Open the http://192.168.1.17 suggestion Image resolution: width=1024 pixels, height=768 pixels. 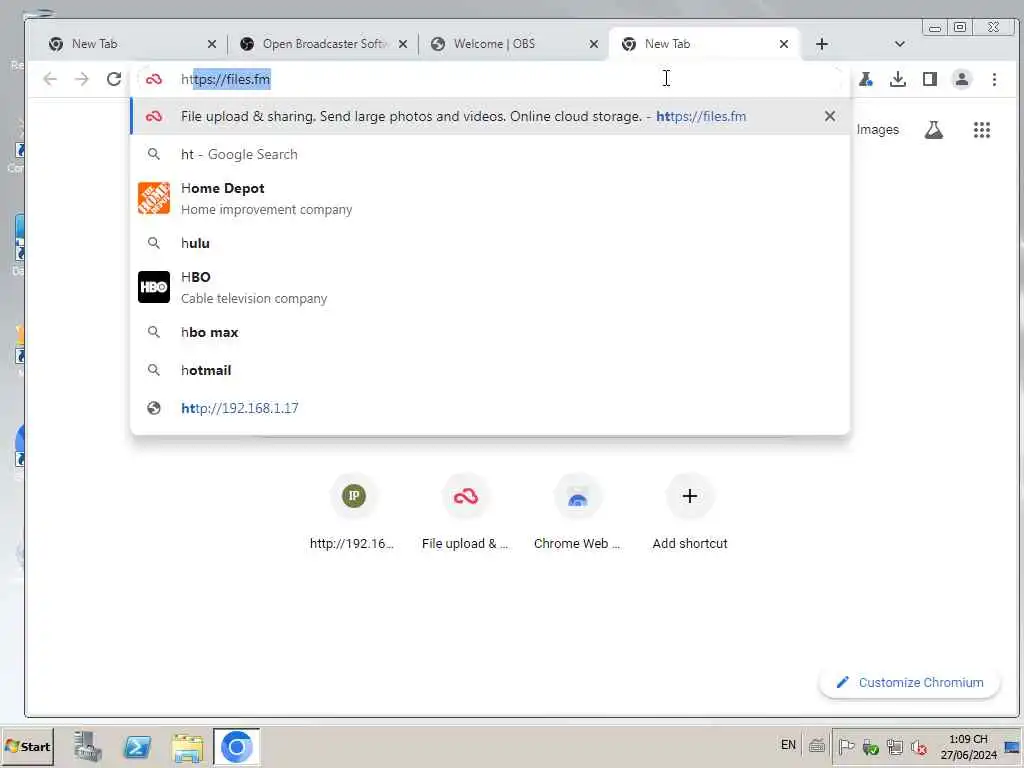[x=490, y=408]
